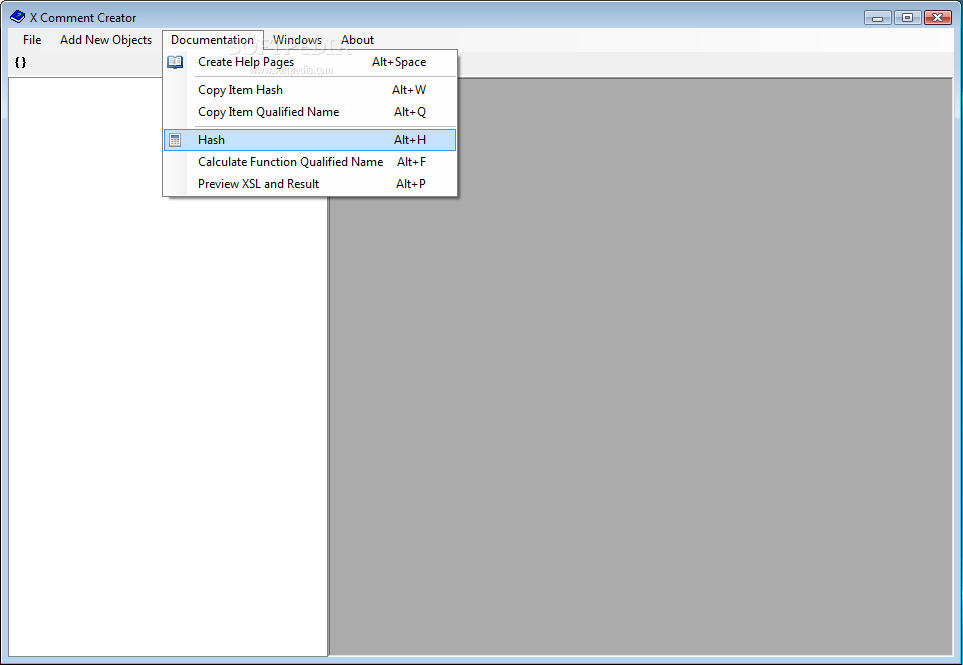963x665 pixels.
Task: Choose Calculate Function Qualified Name
Action: pyautogui.click(x=310, y=162)
